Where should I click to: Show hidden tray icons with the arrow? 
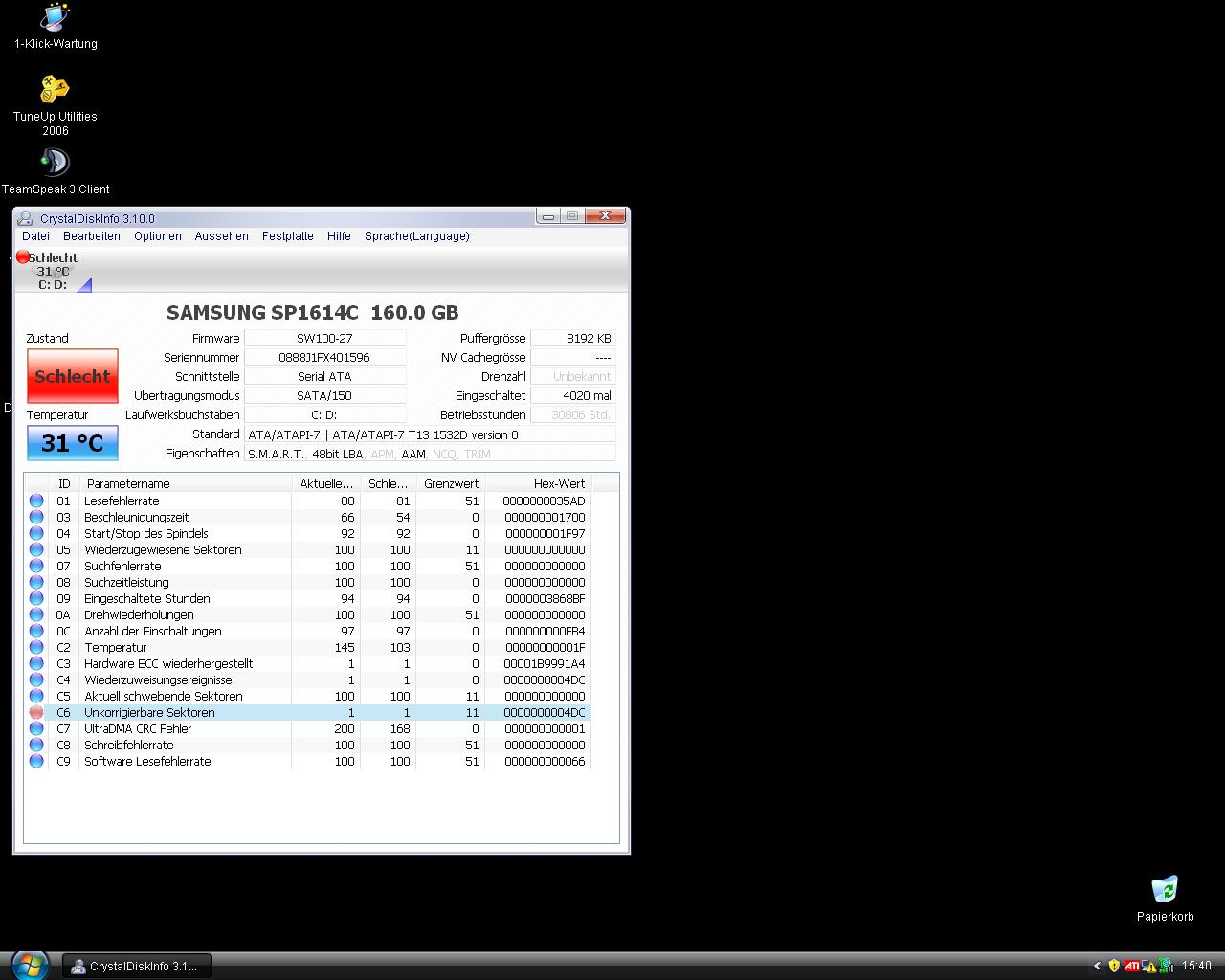point(1098,966)
